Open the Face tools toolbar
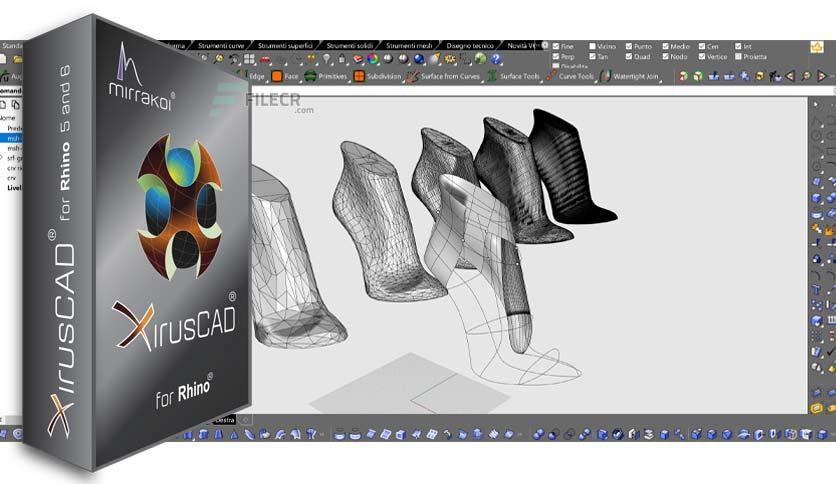The width and height of the screenshot is (836, 484). coord(285,76)
